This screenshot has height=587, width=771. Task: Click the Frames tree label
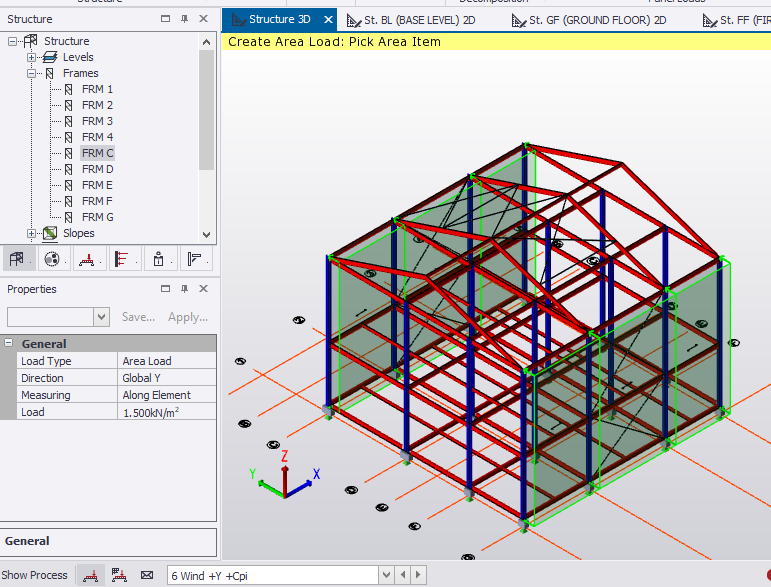pyautogui.click(x=81, y=73)
